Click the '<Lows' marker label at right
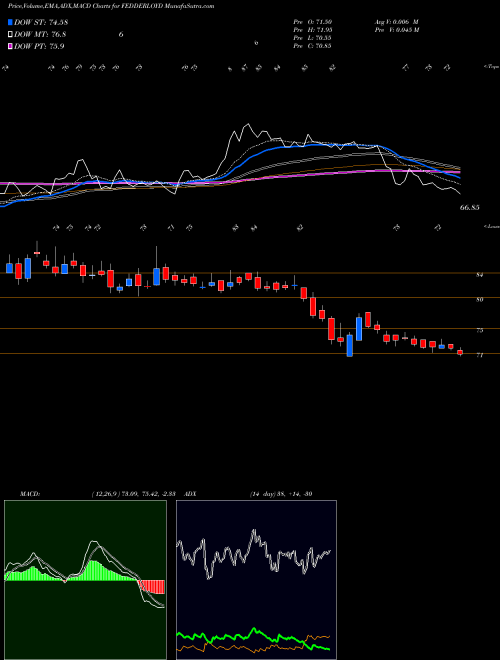Screen dimensions: 500x660 [x=491, y=227]
